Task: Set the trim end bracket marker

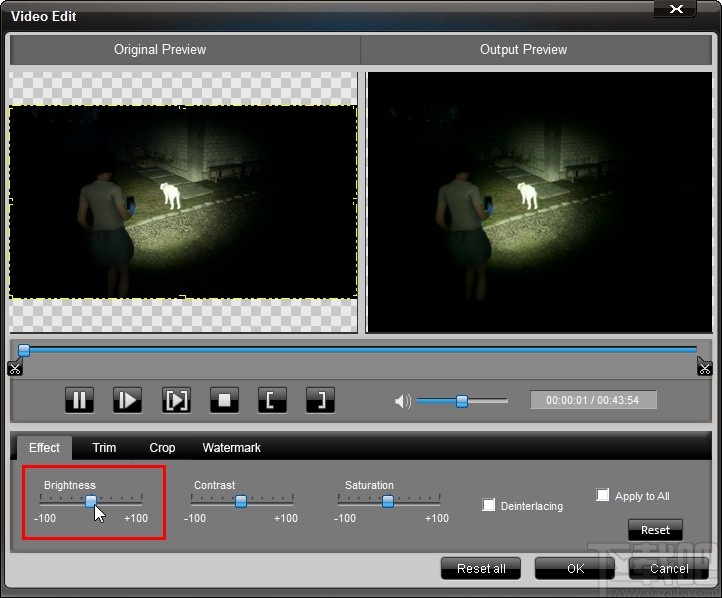Action: [x=320, y=400]
